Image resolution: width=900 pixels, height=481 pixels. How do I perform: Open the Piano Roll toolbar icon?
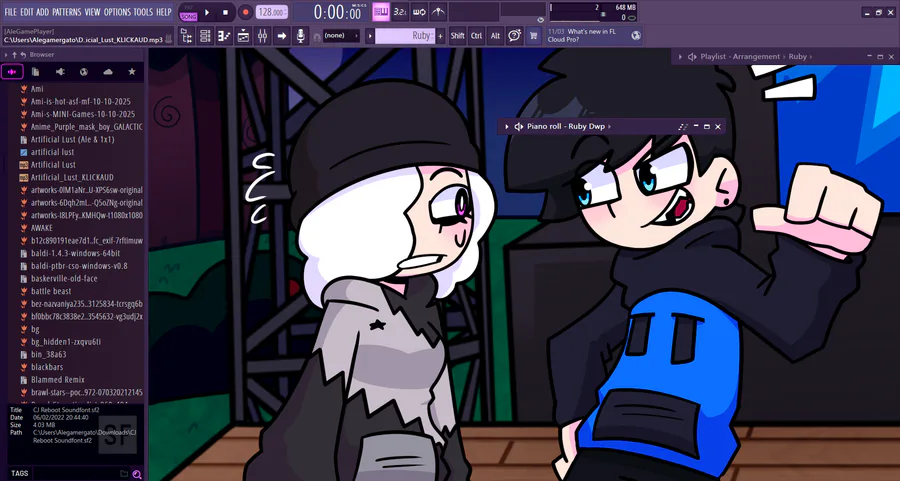click(x=224, y=36)
